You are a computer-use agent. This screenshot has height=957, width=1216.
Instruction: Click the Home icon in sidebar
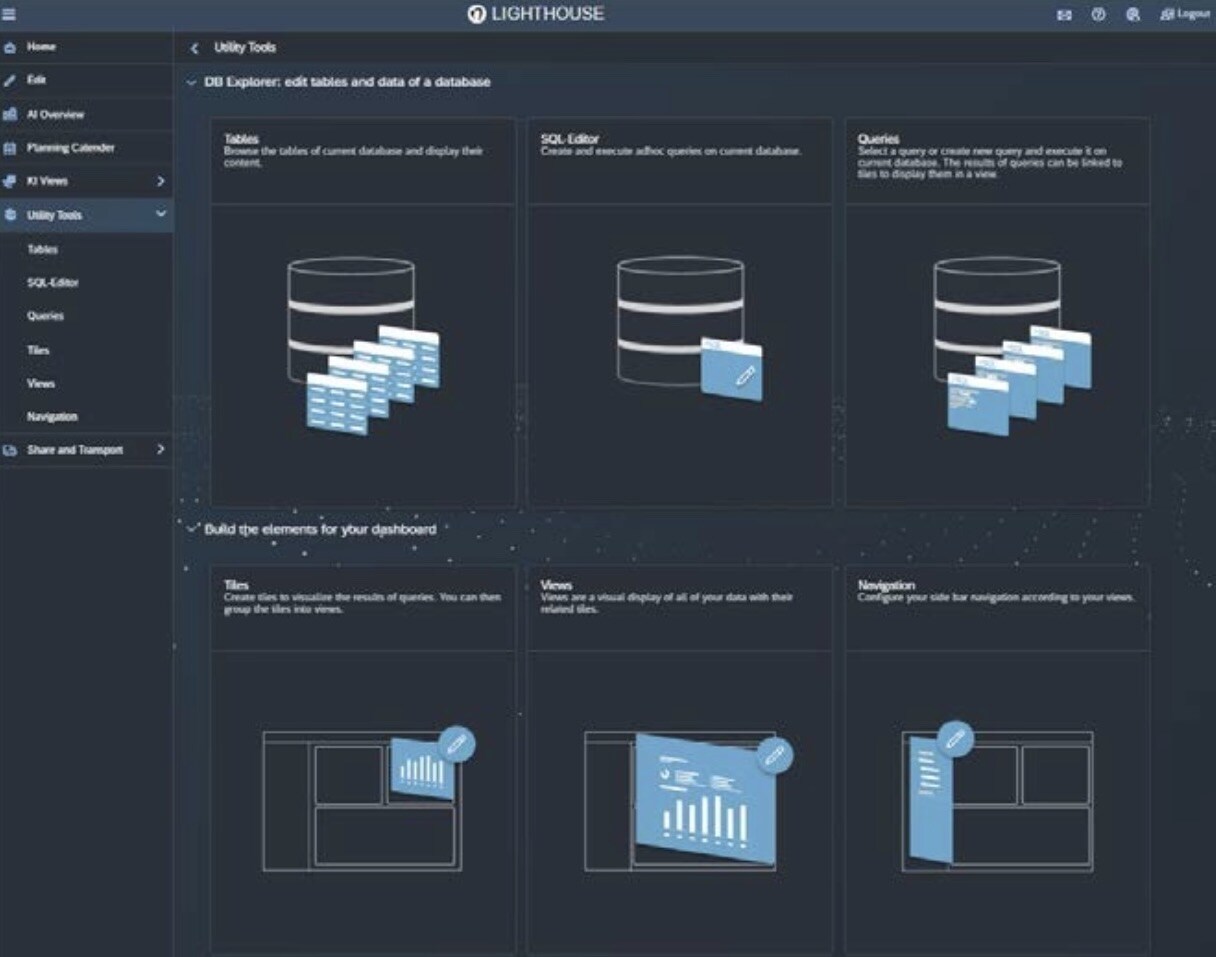coord(10,47)
